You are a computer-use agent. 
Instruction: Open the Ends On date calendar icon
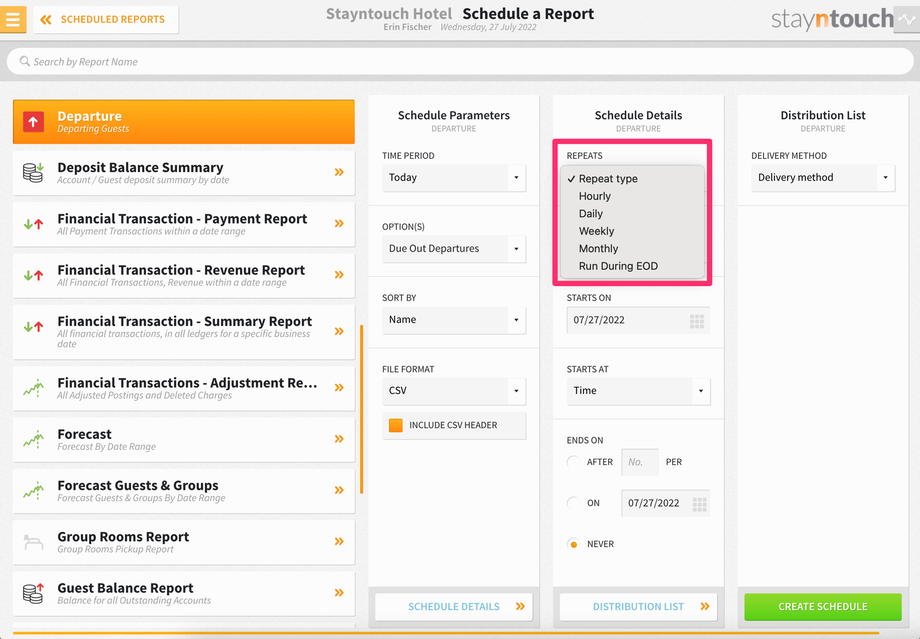(x=699, y=504)
